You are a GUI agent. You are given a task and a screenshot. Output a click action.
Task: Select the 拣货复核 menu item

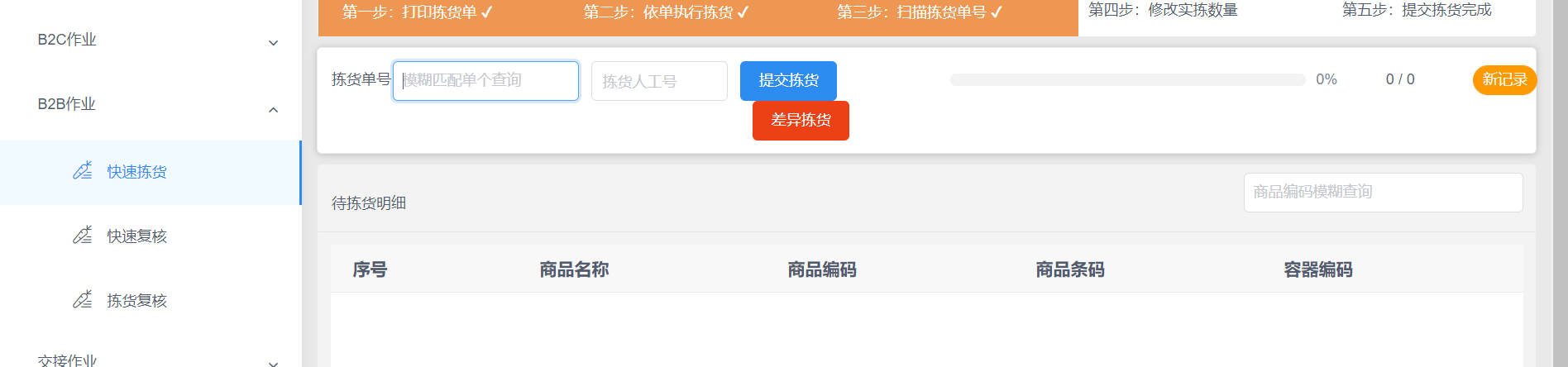pos(151,301)
